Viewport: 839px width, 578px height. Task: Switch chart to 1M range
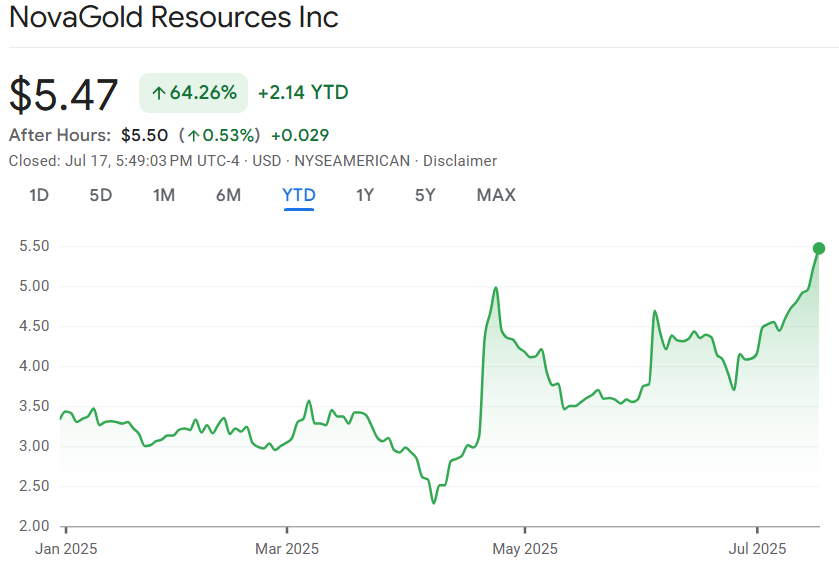pyautogui.click(x=164, y=195)
